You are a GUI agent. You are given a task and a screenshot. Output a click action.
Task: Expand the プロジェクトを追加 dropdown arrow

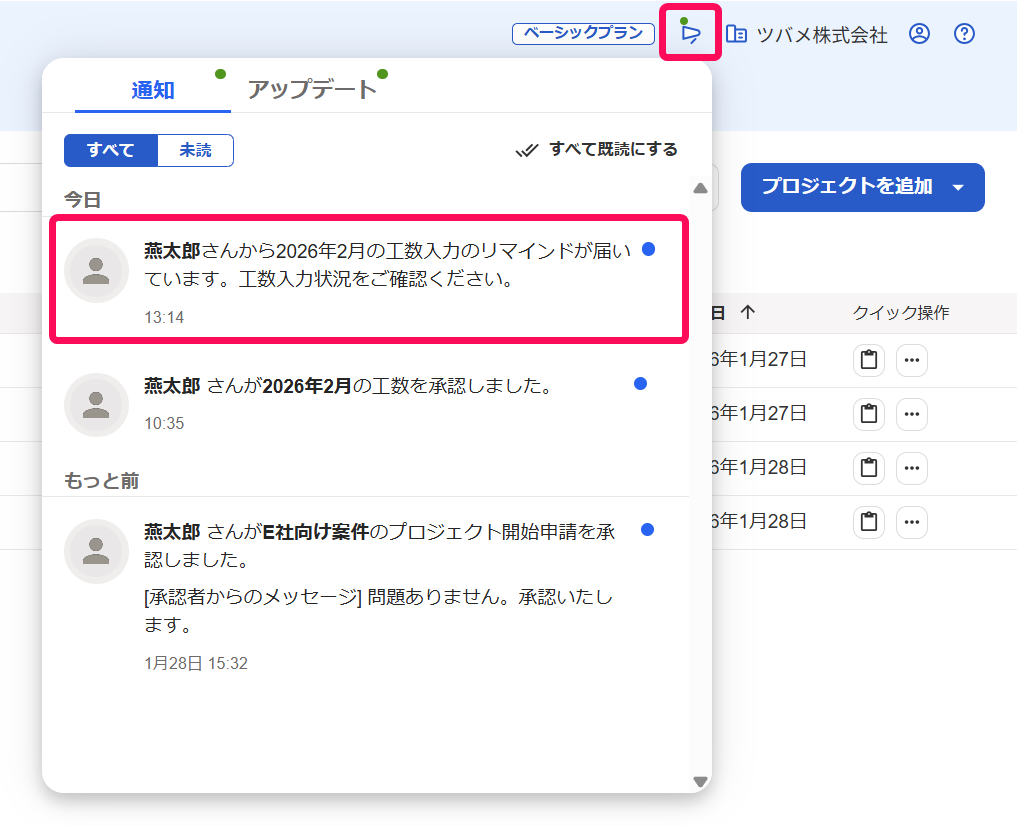(x=958, y=187)
